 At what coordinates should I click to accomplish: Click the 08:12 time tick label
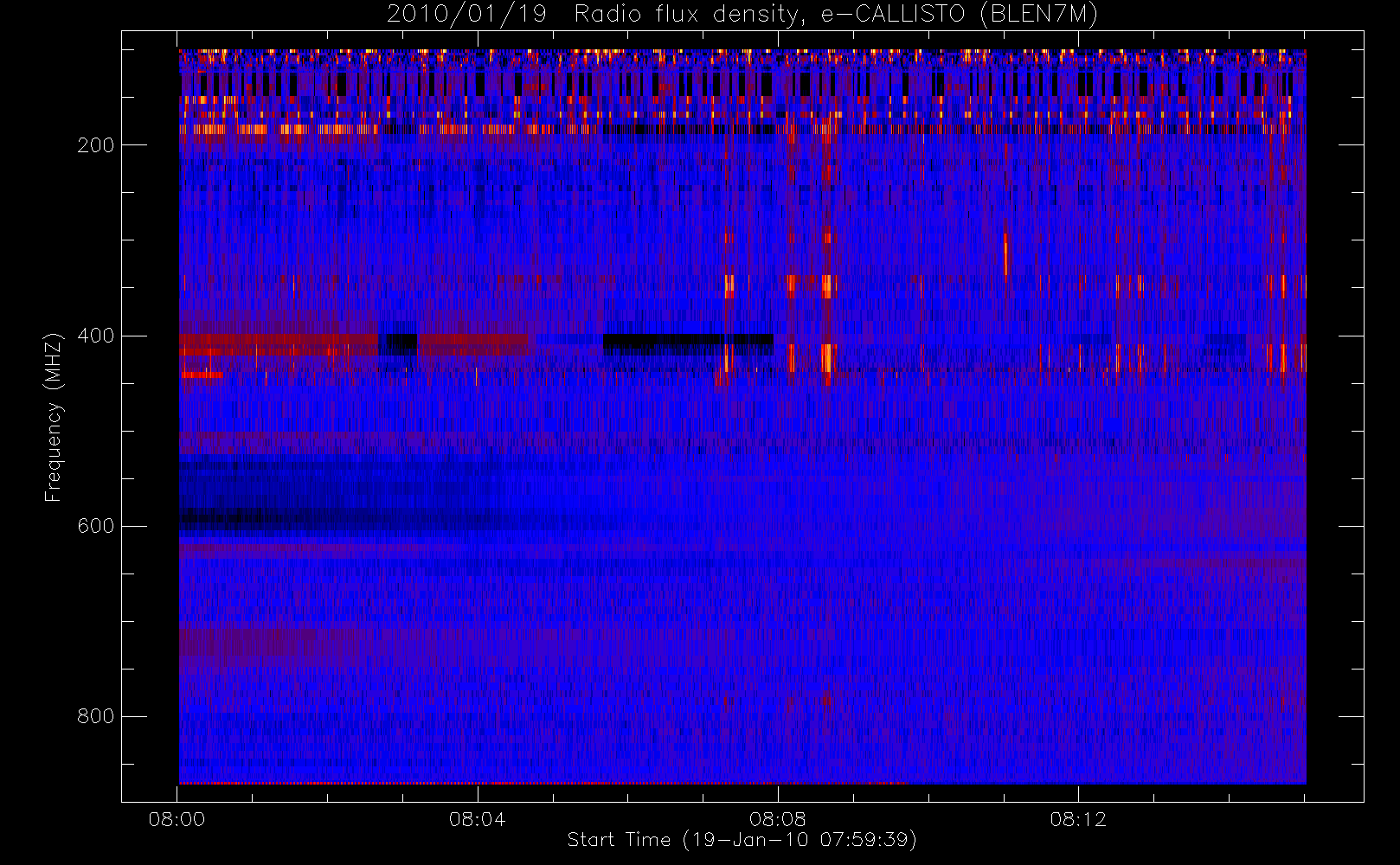(1078, 819)
